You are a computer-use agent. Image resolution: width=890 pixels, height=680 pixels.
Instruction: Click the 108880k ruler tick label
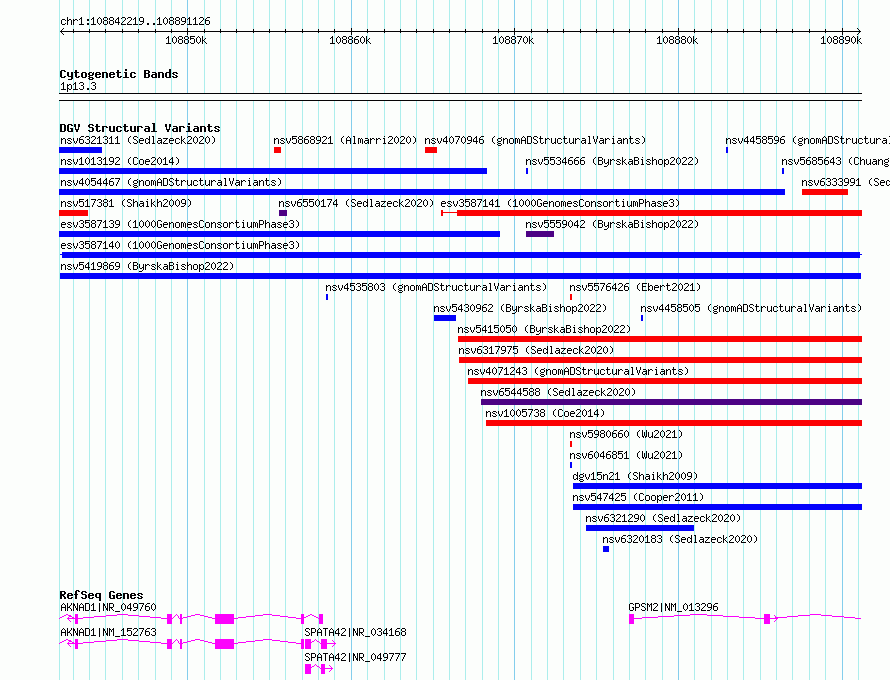click(677, 40)
